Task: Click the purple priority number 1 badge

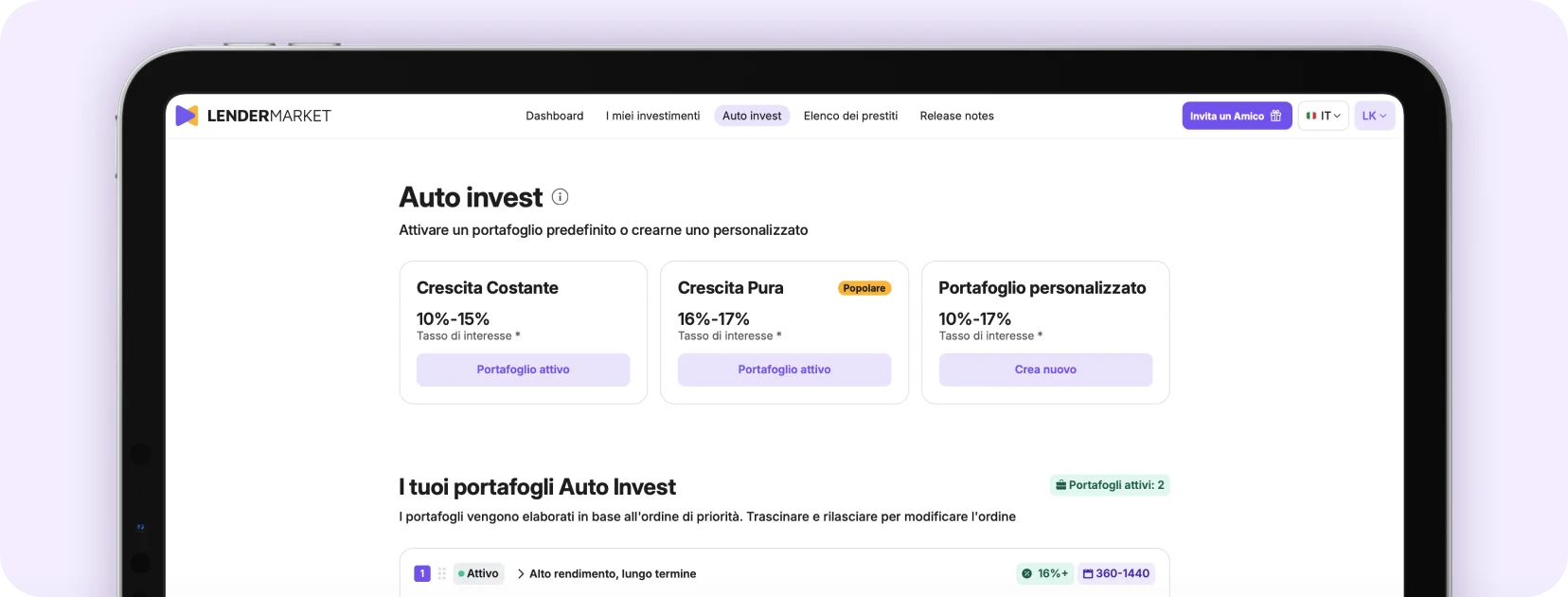Action: pyautogui.click(x=422, y=573)
